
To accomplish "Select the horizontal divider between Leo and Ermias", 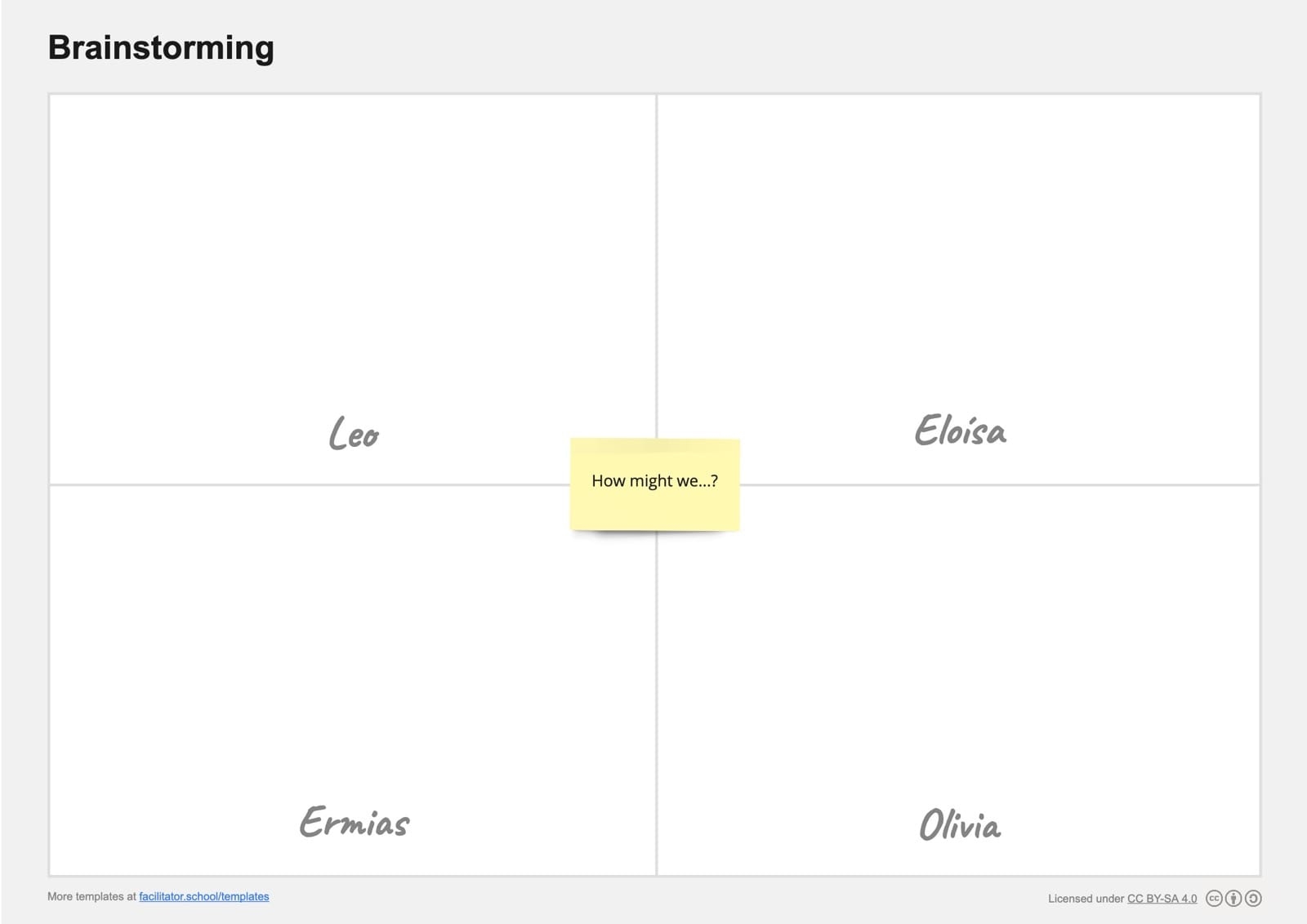I will pyautogui.click(x=310, y=484).
